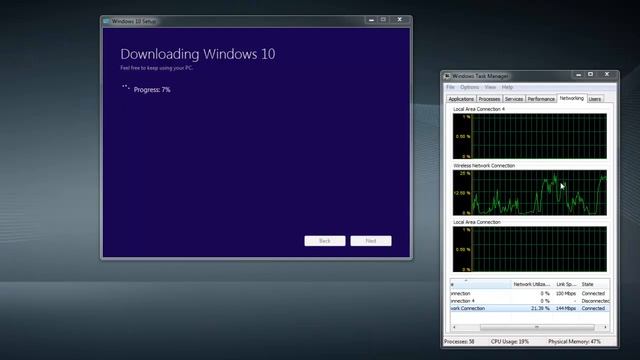Click the Windows 10 Setup title bar icon
The width and height of the screenshot is (640, 360).
coord(107,21)
